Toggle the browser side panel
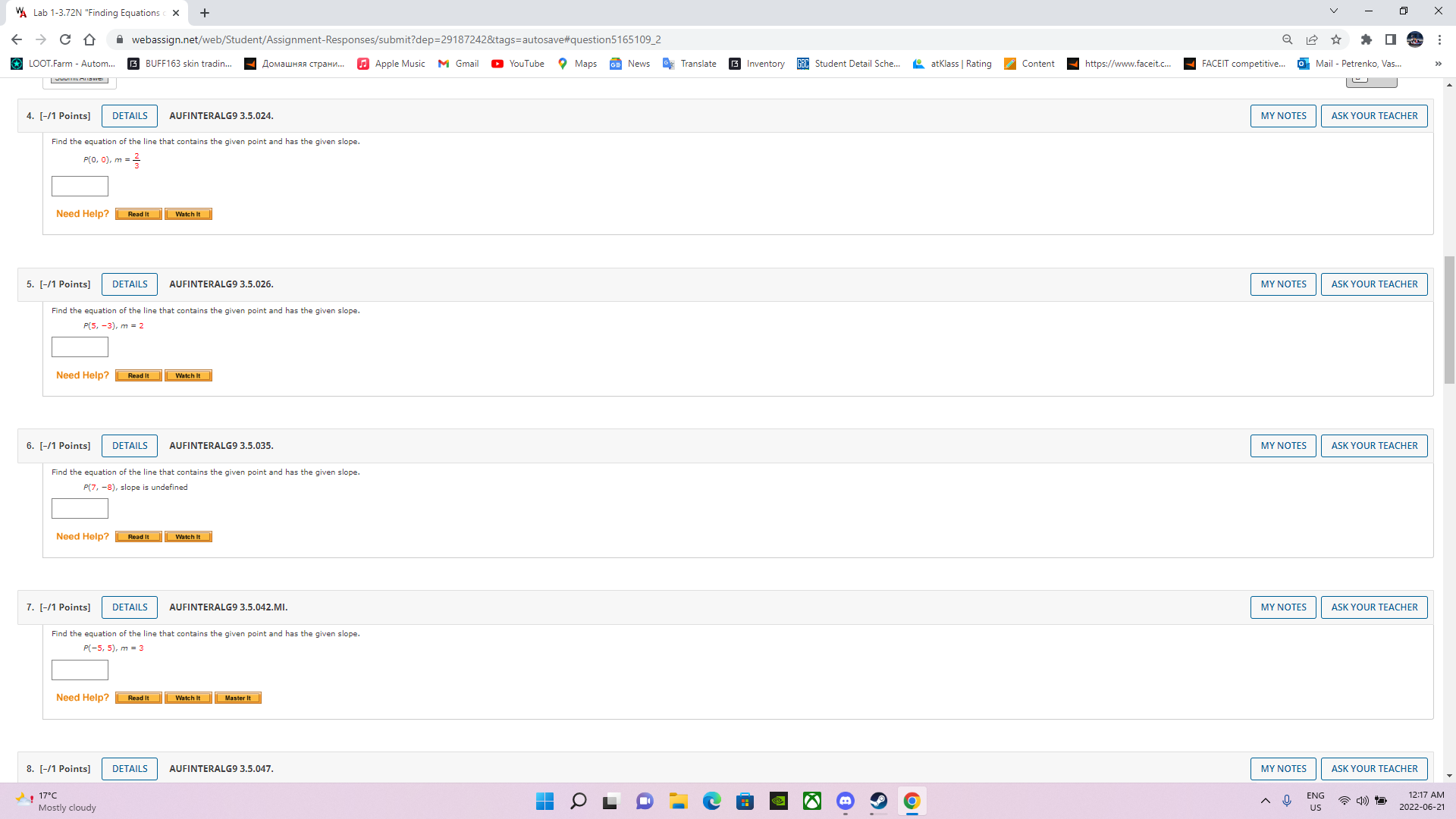1456x819 pixels. click(1390, 39)
